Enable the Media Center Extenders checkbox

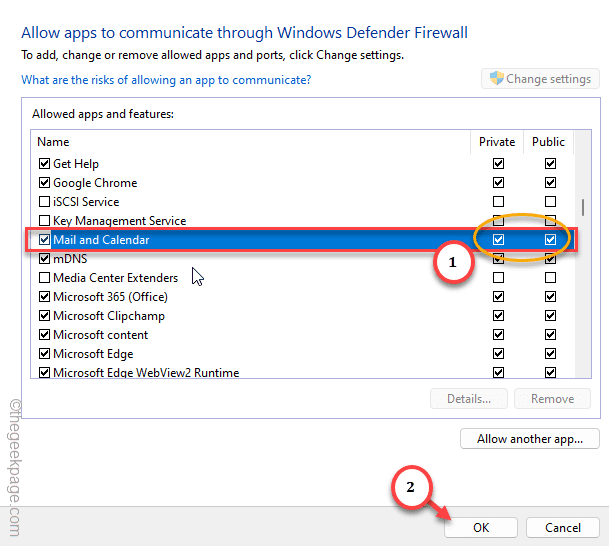click(x=44, y=278)
